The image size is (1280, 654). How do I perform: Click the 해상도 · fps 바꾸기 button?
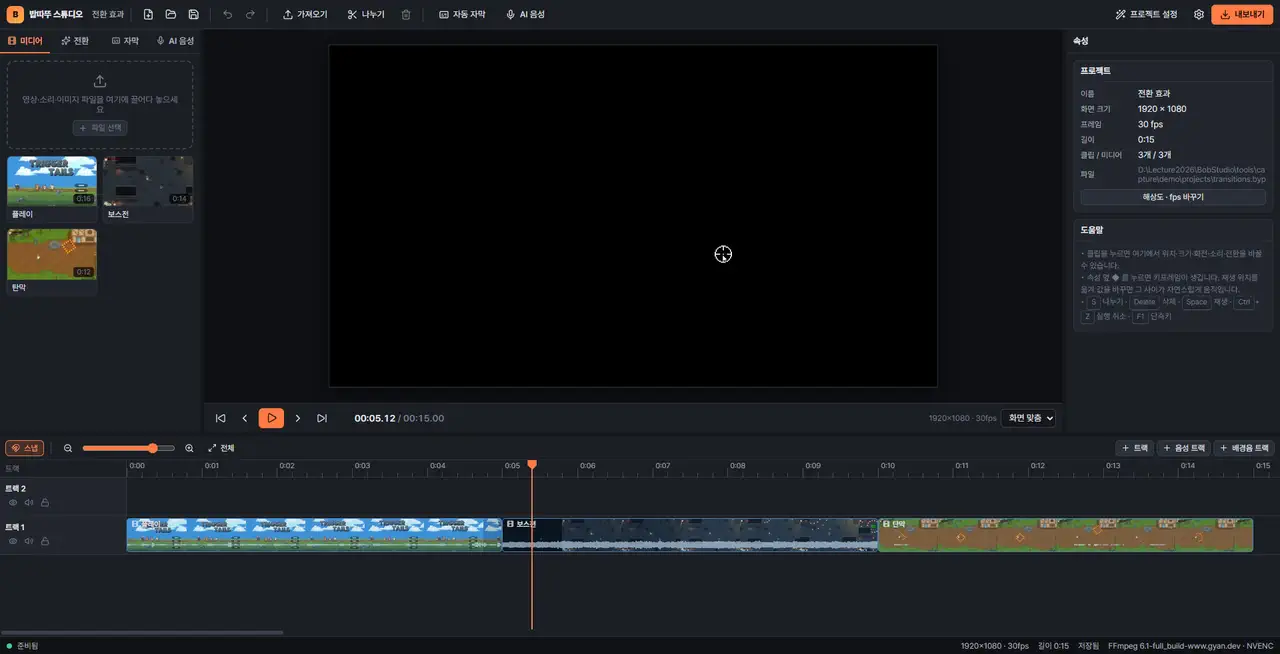(1173, 197)
